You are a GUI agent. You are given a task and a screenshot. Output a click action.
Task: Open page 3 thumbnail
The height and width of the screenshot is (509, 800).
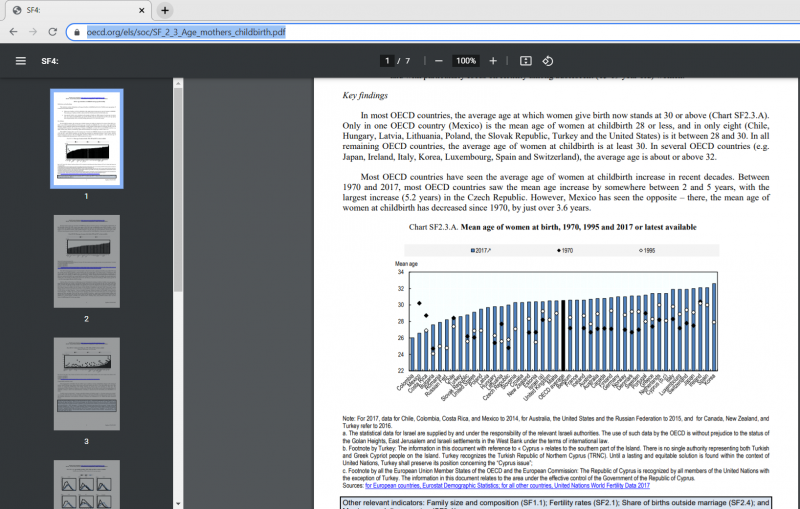87,384
